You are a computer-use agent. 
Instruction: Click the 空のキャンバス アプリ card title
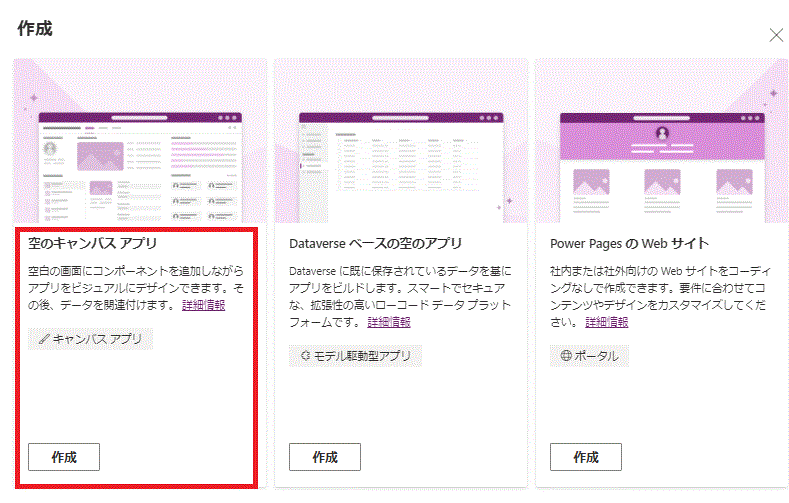(x=93, y=243)
